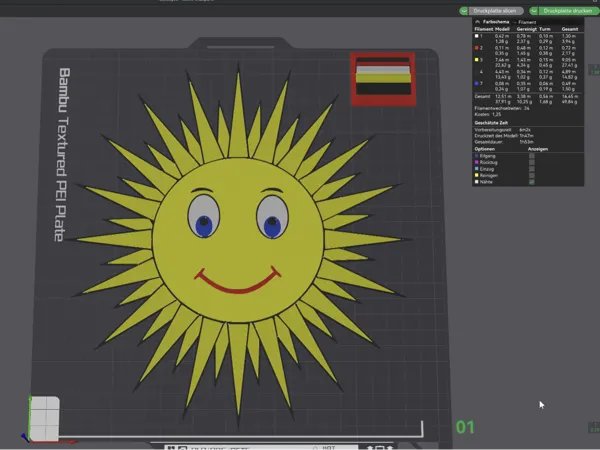The height and width of the screenshot is (450, 600).
Task: Click the Druckplatte slicen button
Action: click(x=496, y=11)
